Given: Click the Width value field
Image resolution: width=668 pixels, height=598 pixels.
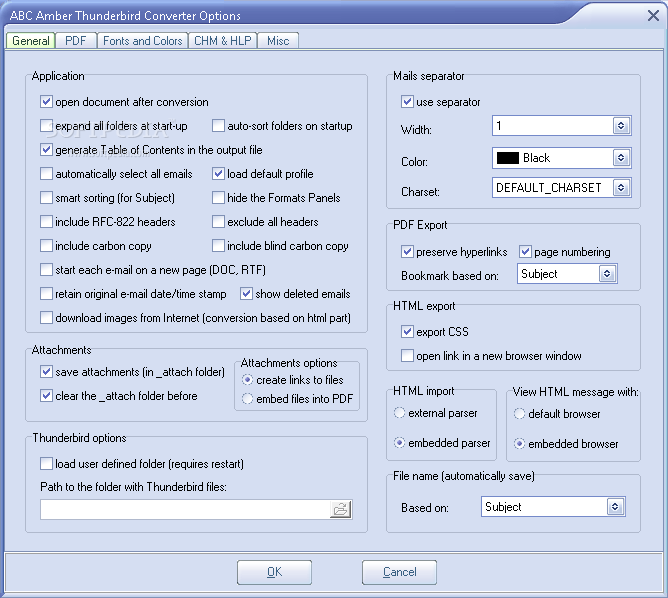Looking at the screenshot, I should (553, 126).
